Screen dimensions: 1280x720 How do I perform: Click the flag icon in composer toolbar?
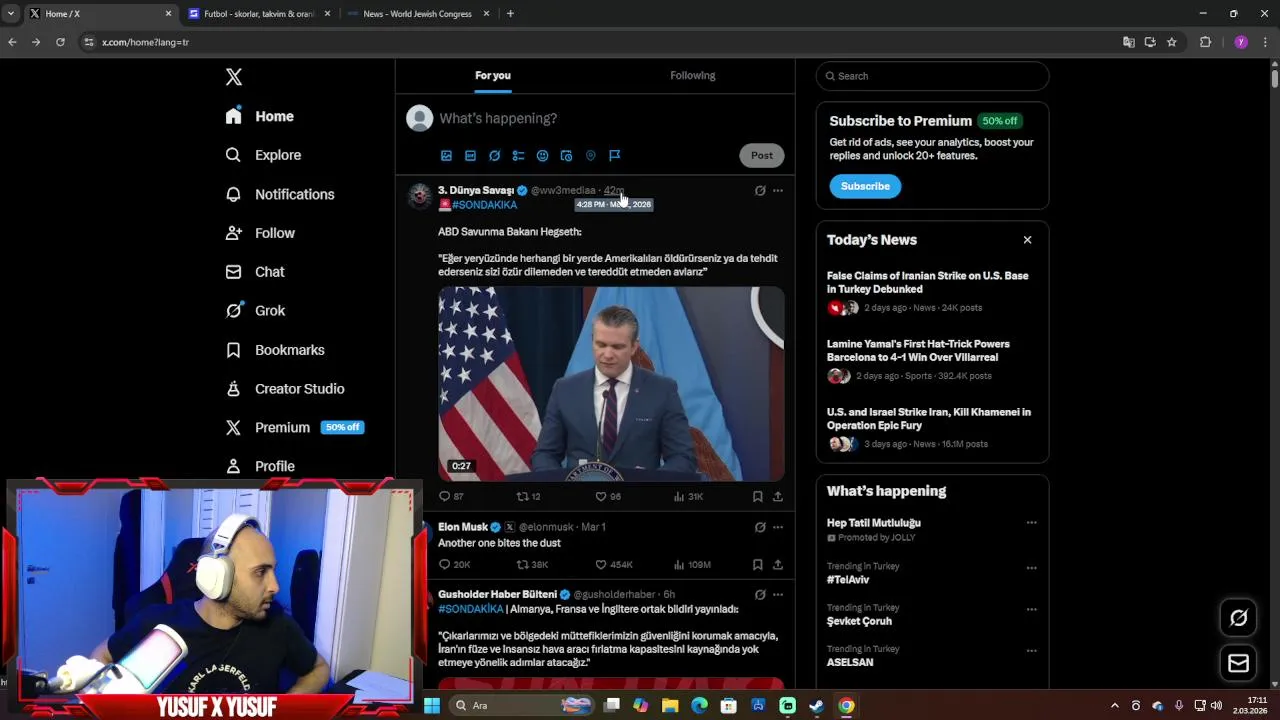click(614, 156)
